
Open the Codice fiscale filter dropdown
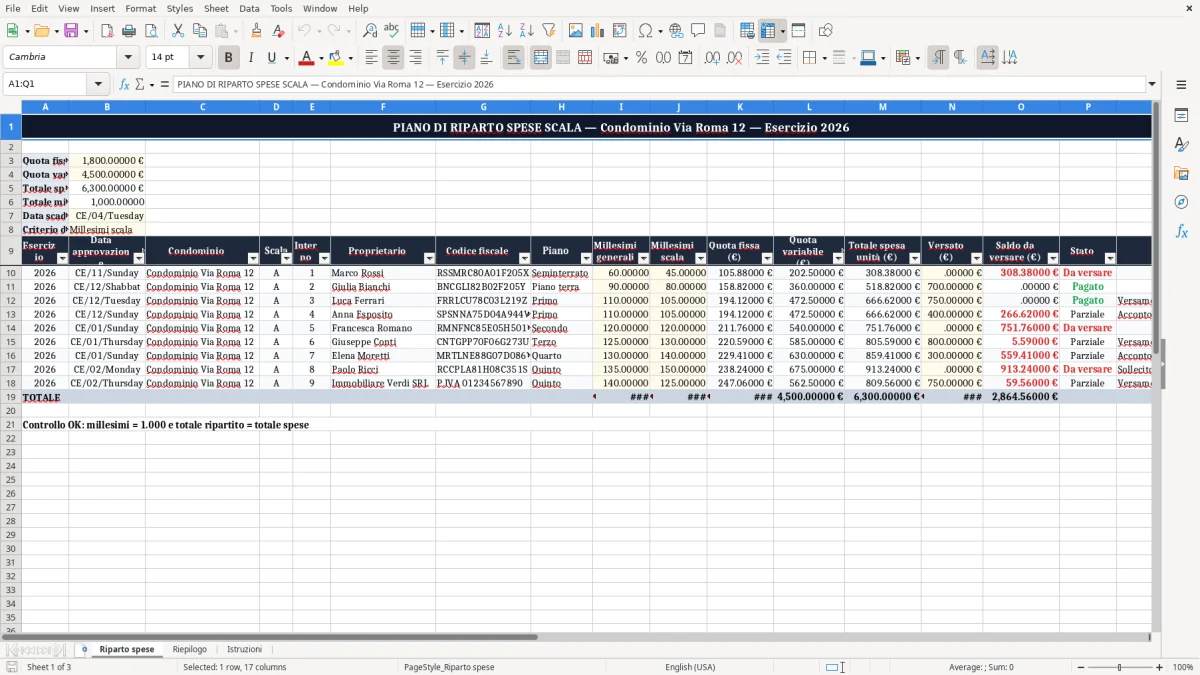(x=524, y=259)
